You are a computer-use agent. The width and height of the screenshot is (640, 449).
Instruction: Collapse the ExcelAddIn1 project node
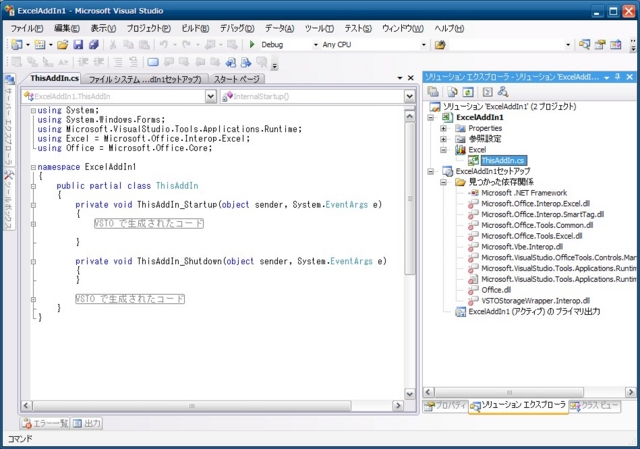(x=431, y=118)
